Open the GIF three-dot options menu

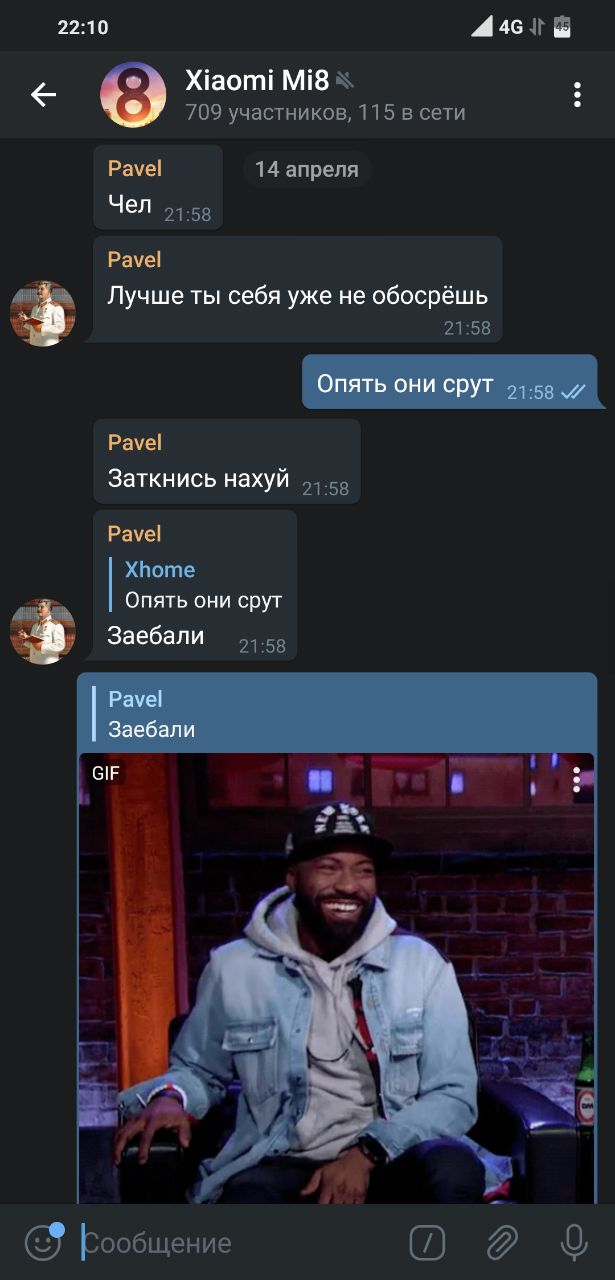(576, 780)
